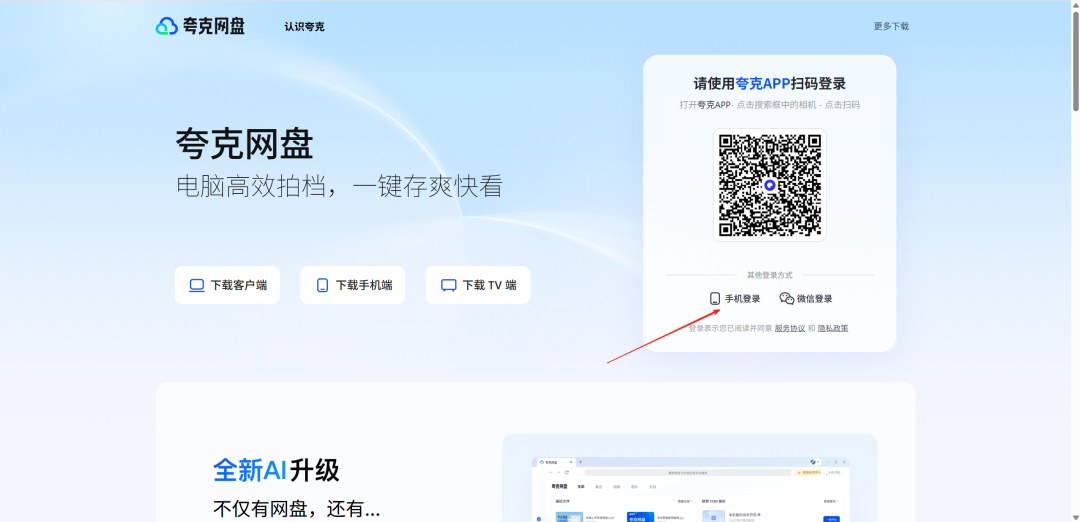Screen dimensions: 1080x522
Task: Click the page vertical scrollbar thumb
Action: coord(1075,60)
